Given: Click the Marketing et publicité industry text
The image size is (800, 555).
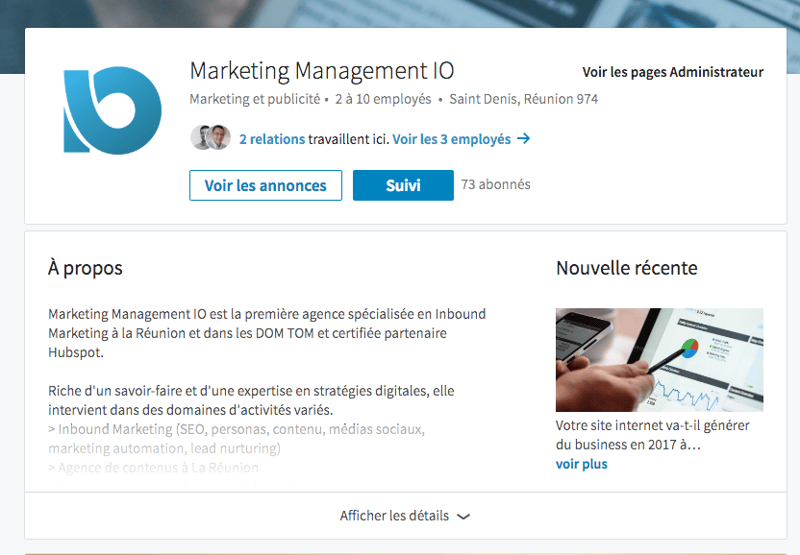Looking at the screenshot, I should [x=255, y=99].
